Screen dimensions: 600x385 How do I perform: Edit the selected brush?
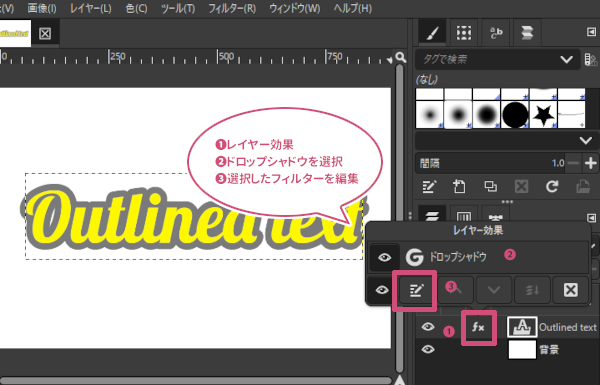[x=429, y=187]
